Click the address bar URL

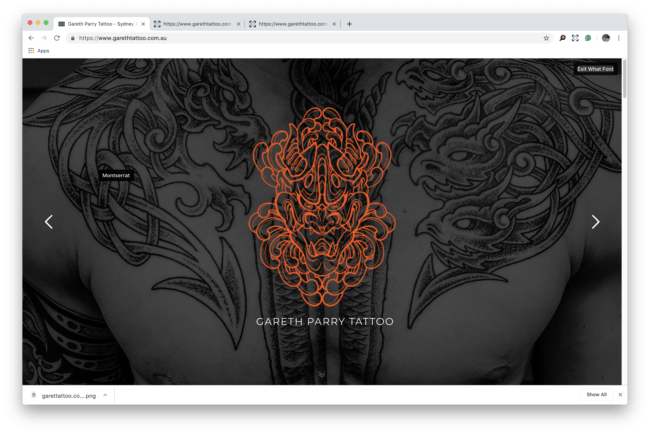pyautogui.click(x=123, y=38)
